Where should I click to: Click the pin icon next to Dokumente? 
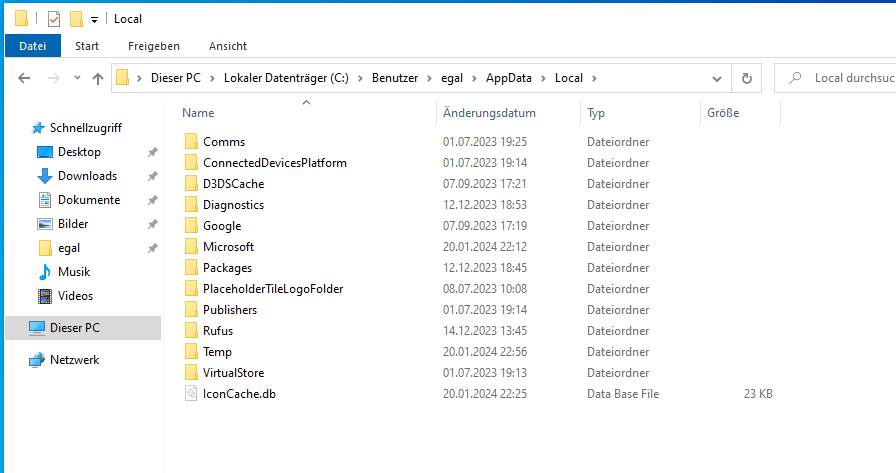(153, 200)
